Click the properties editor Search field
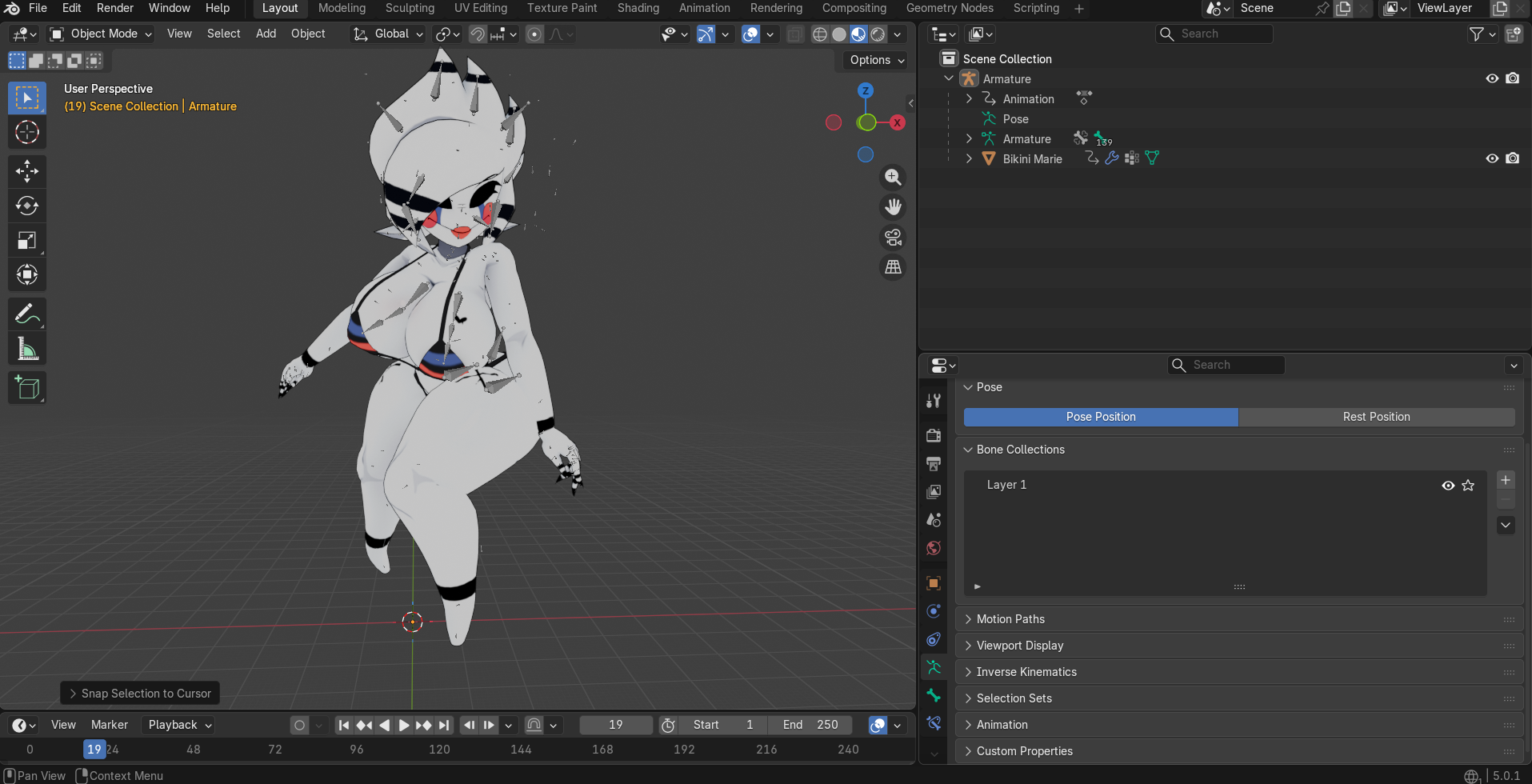Image resolution: width=1532 pixels, height=784 pixels. point(1226,365)
